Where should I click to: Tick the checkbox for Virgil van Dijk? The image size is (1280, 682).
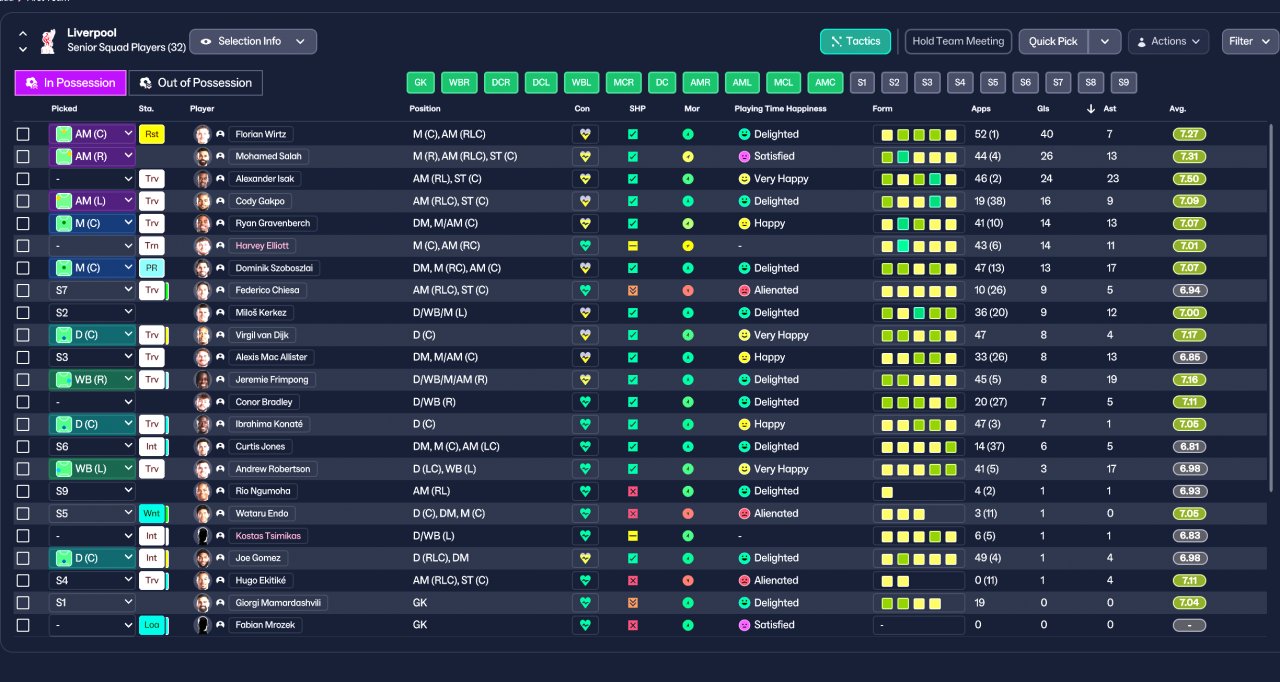[23, 335]
